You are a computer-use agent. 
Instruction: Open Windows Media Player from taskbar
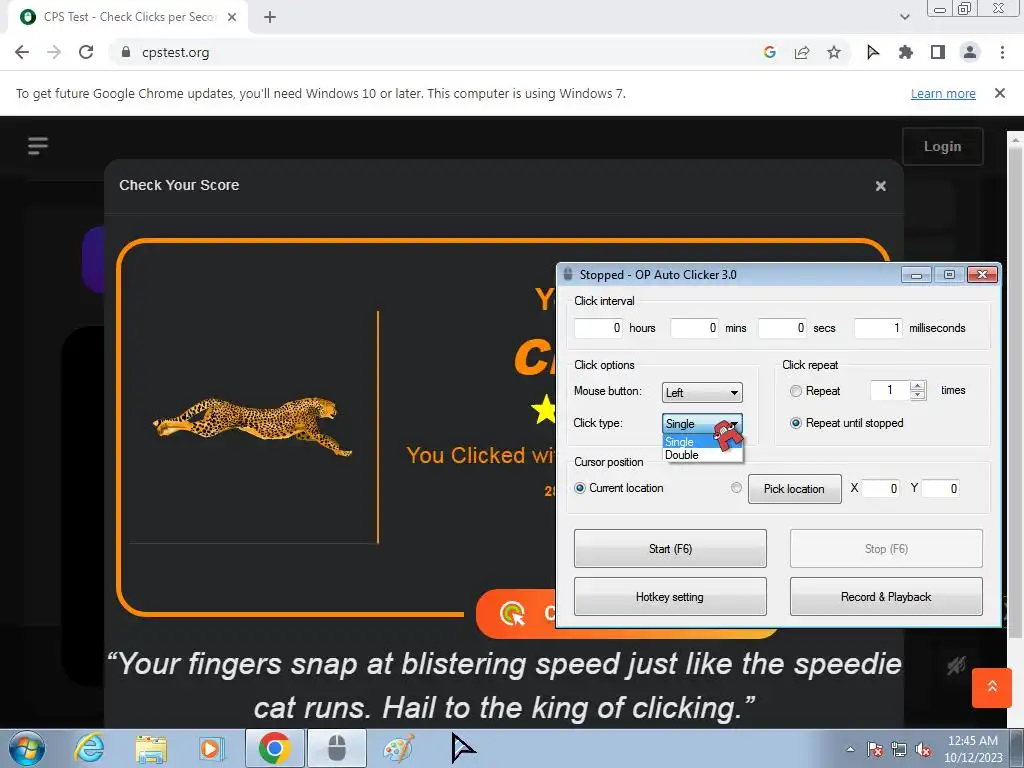click(x=211, y=749)
